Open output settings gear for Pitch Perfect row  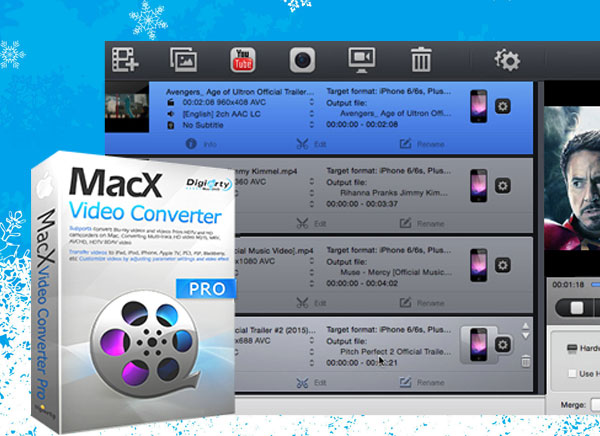pyautogui.click(x=503, y=345)
